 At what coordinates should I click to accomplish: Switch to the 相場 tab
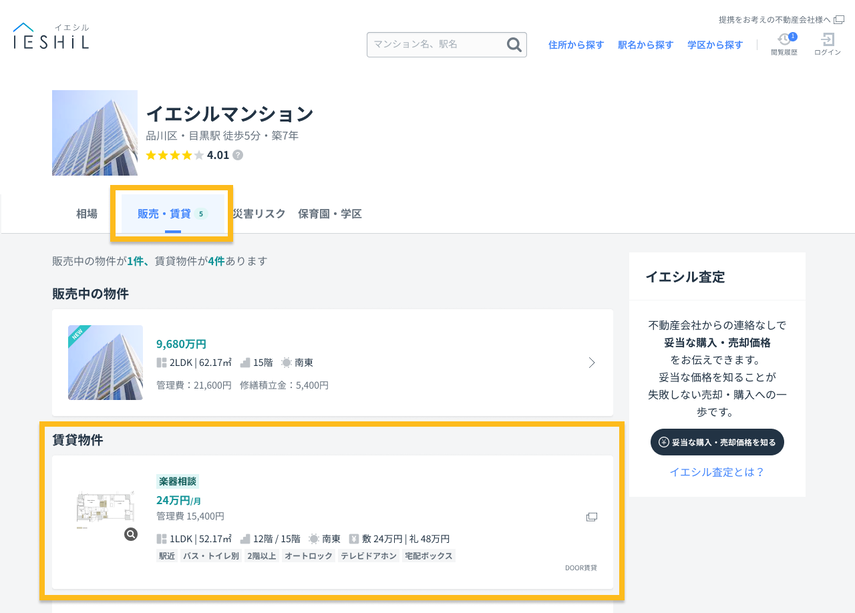click(87, 214)
